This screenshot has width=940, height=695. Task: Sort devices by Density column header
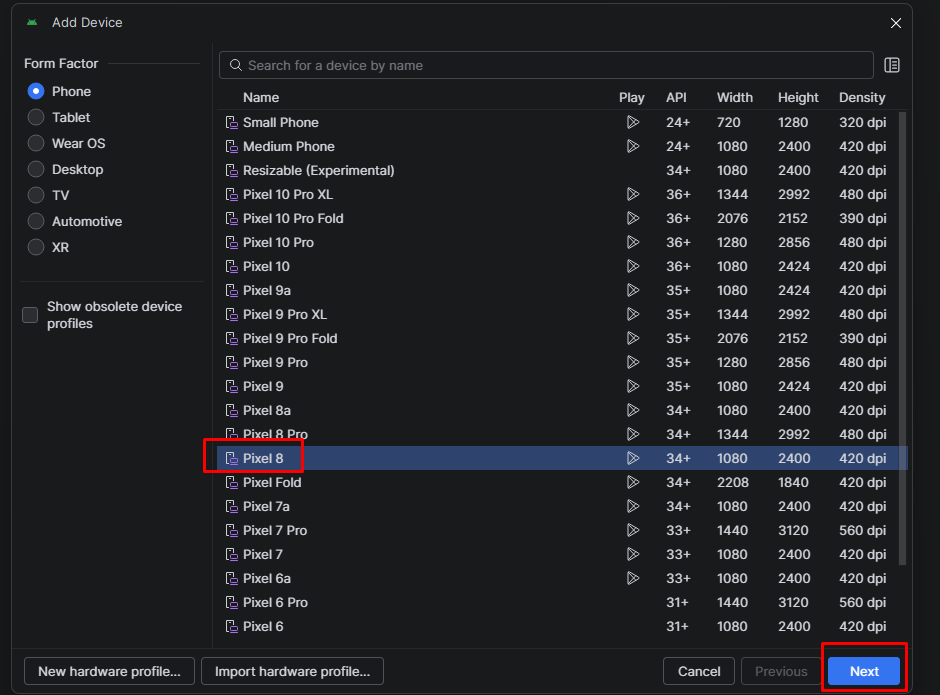click(x=861, y=97)
